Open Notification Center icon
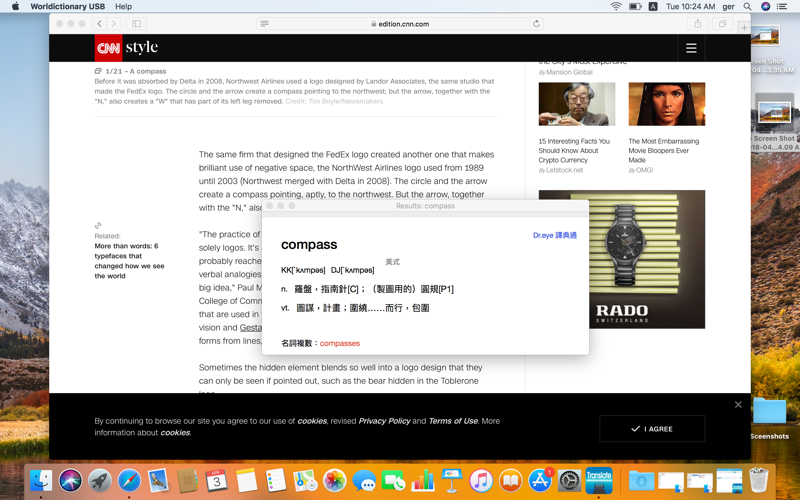The width and height of the screenshot is (800, 500). (x=782, y=6)
